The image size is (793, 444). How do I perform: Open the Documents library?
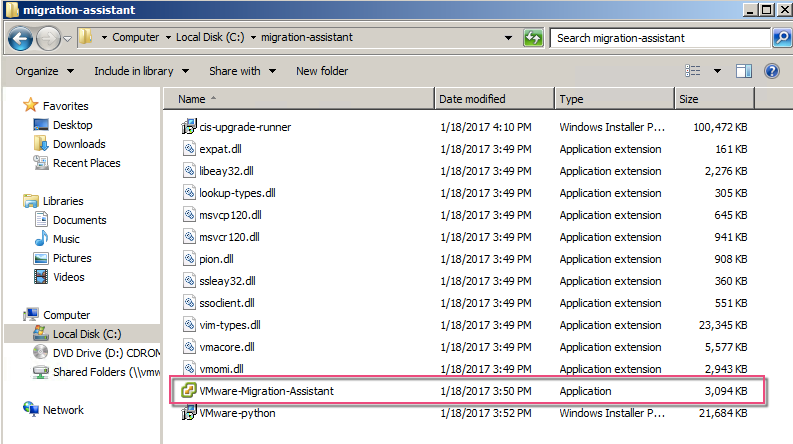tap(80, 220)
